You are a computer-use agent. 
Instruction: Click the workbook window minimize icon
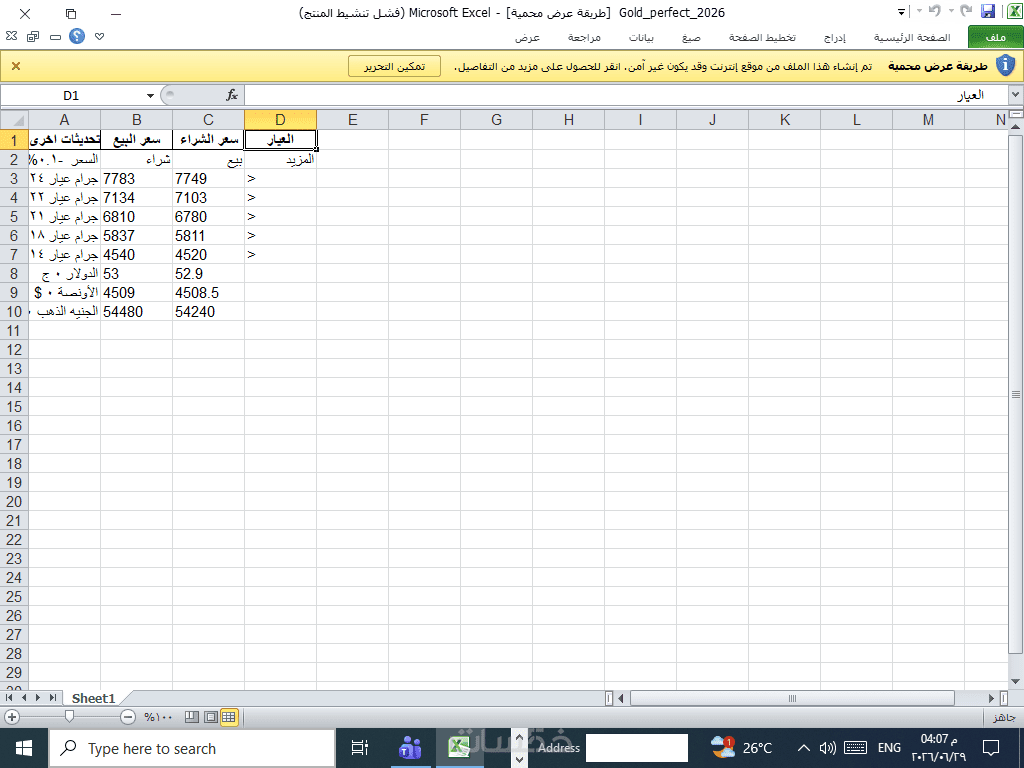[x=56, y=37]
